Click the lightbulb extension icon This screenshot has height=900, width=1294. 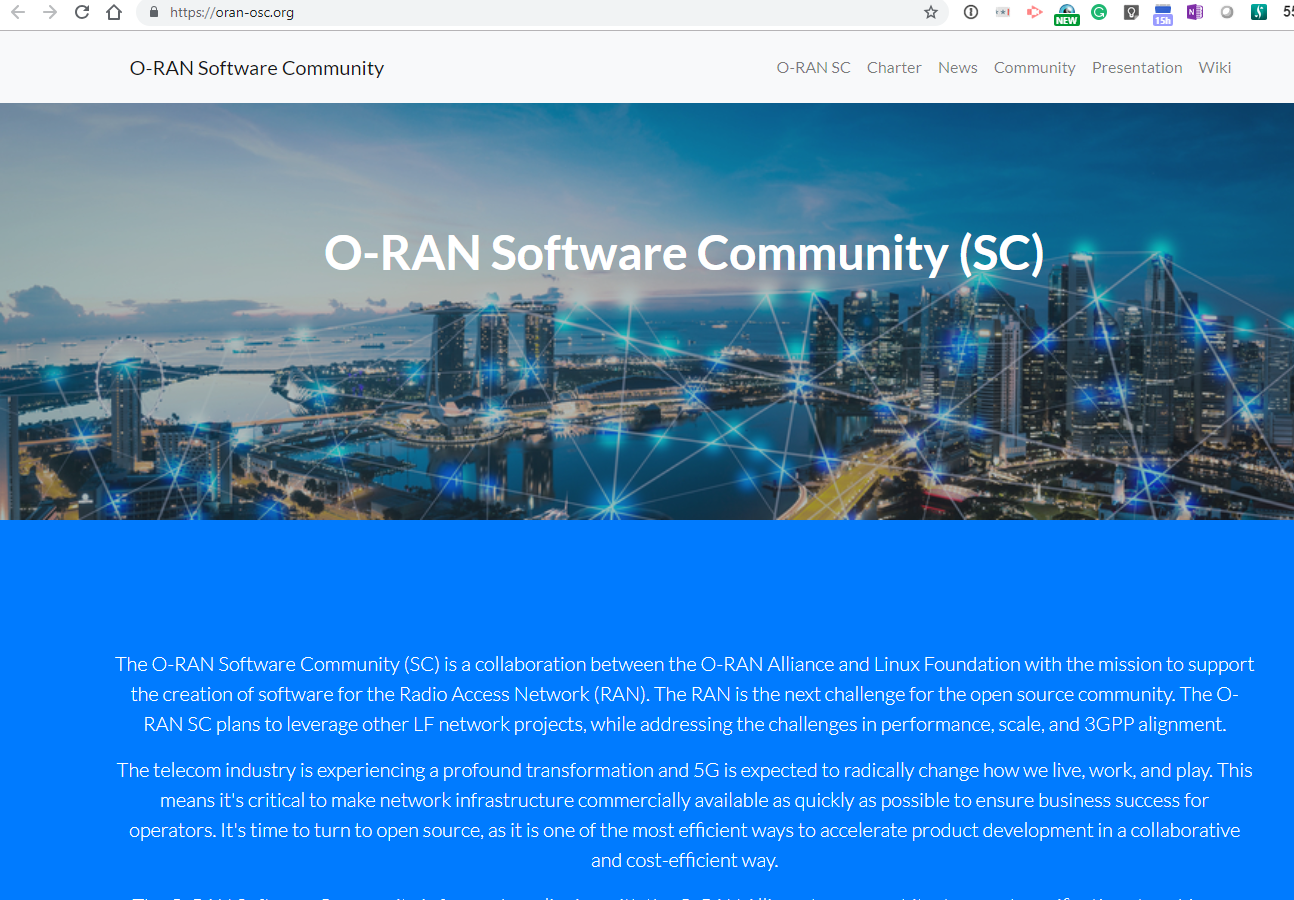pyautogui.click(x=1131, y=12)
